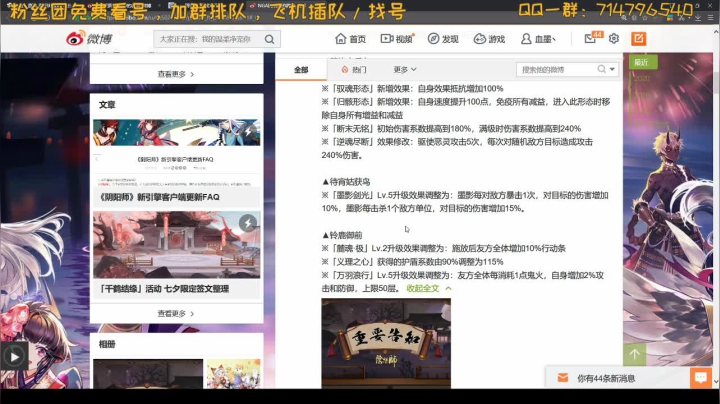Open the 发现 discover section
Viewport: 720px width, 404px height.
[443, 39]
